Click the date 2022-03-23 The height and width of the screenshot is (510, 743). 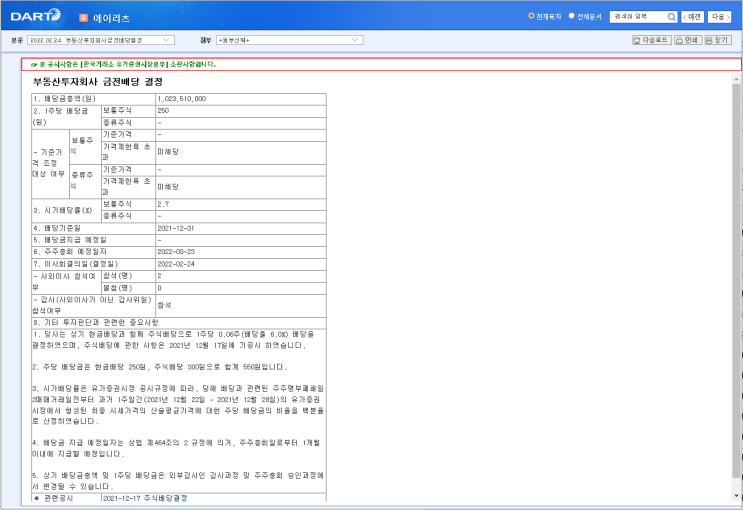pos(176,252)
